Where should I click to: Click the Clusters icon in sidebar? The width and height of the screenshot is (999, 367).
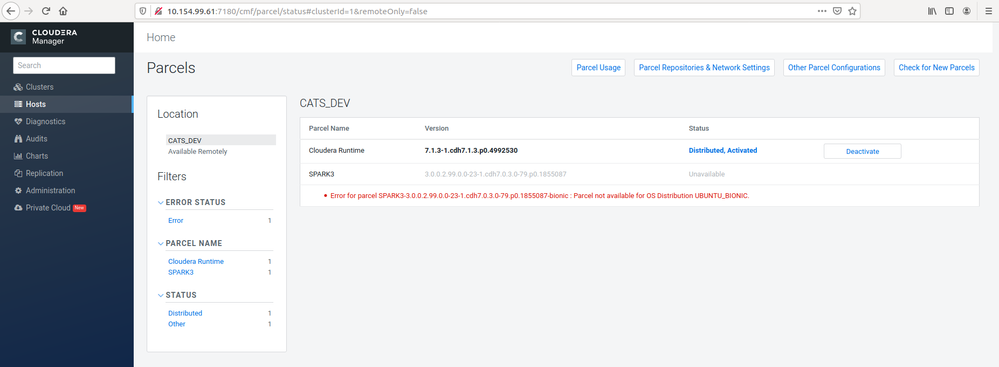(18, 87)
